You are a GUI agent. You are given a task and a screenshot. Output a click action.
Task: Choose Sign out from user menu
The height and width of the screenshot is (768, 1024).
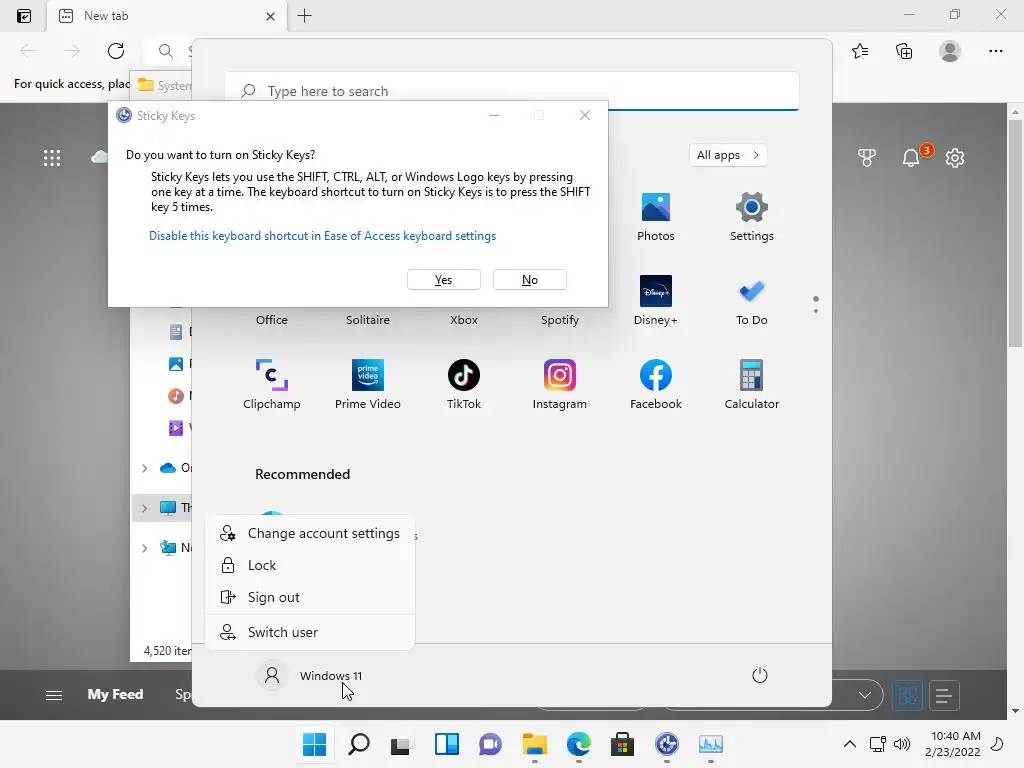[x=310, y=597]
